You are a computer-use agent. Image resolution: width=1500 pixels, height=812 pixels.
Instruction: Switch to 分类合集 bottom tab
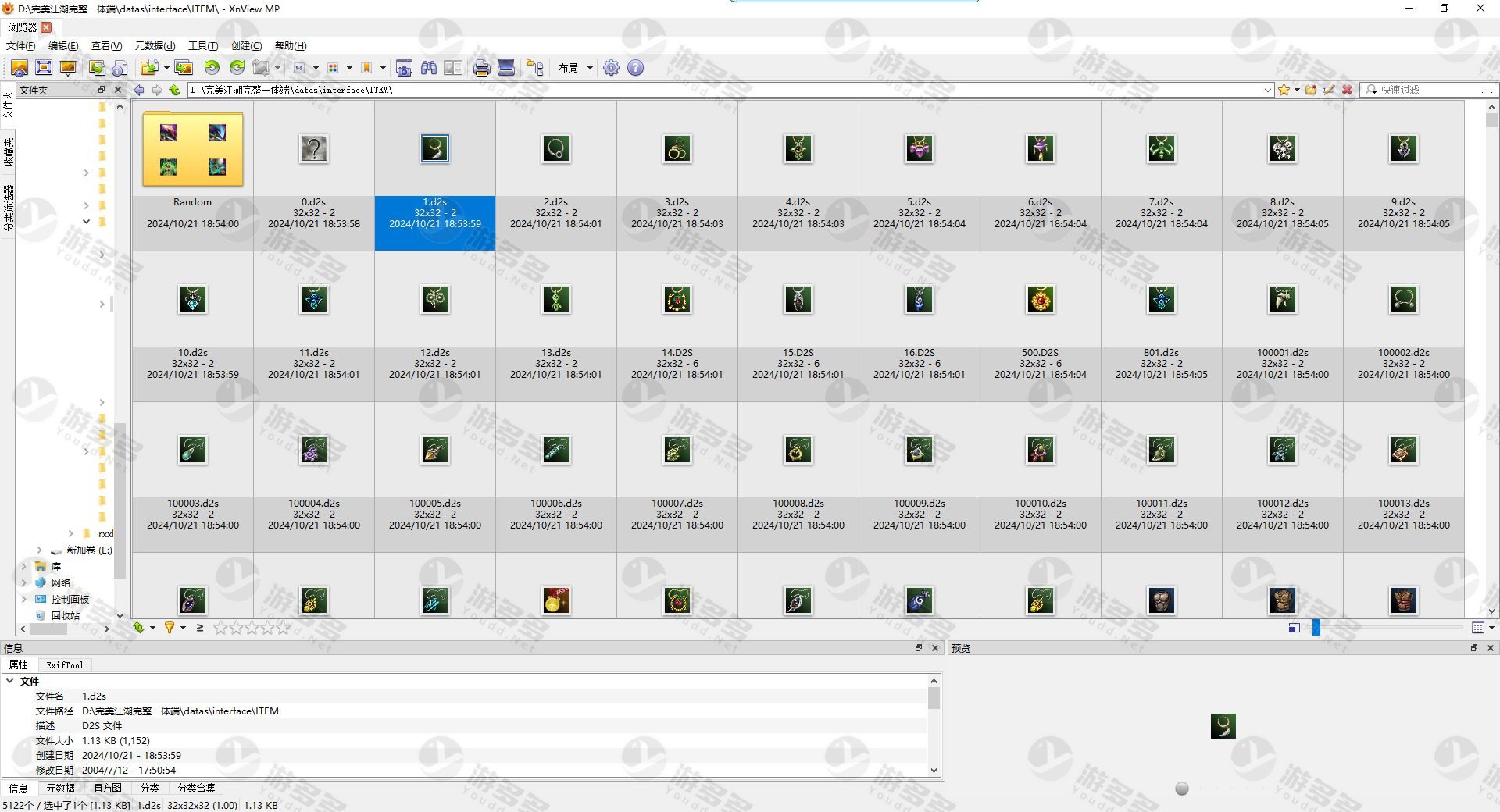coord(196,788)
